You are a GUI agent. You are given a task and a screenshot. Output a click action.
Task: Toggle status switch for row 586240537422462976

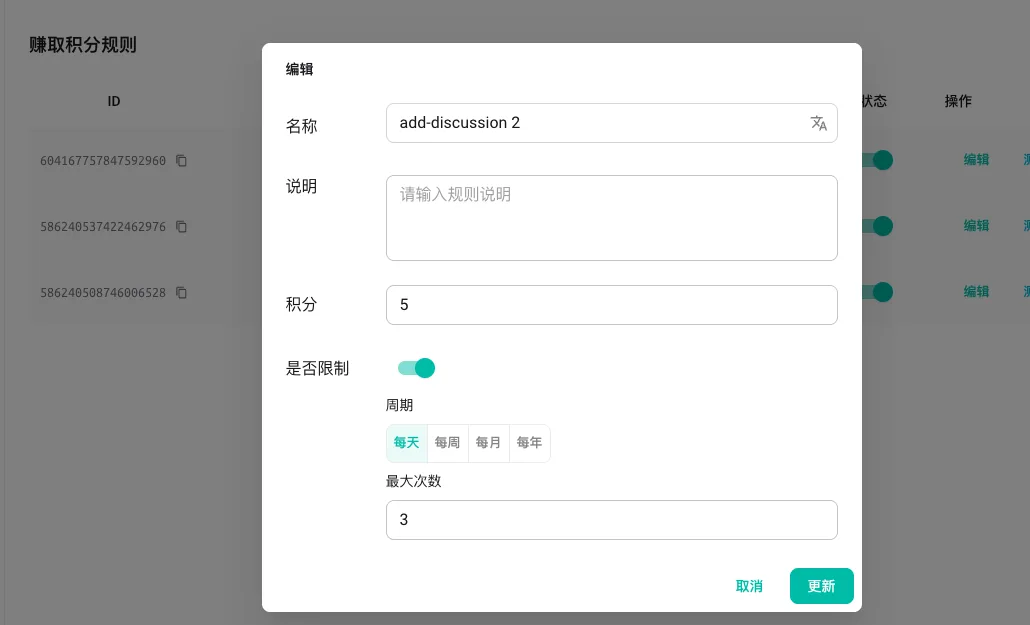click(878, 225)
